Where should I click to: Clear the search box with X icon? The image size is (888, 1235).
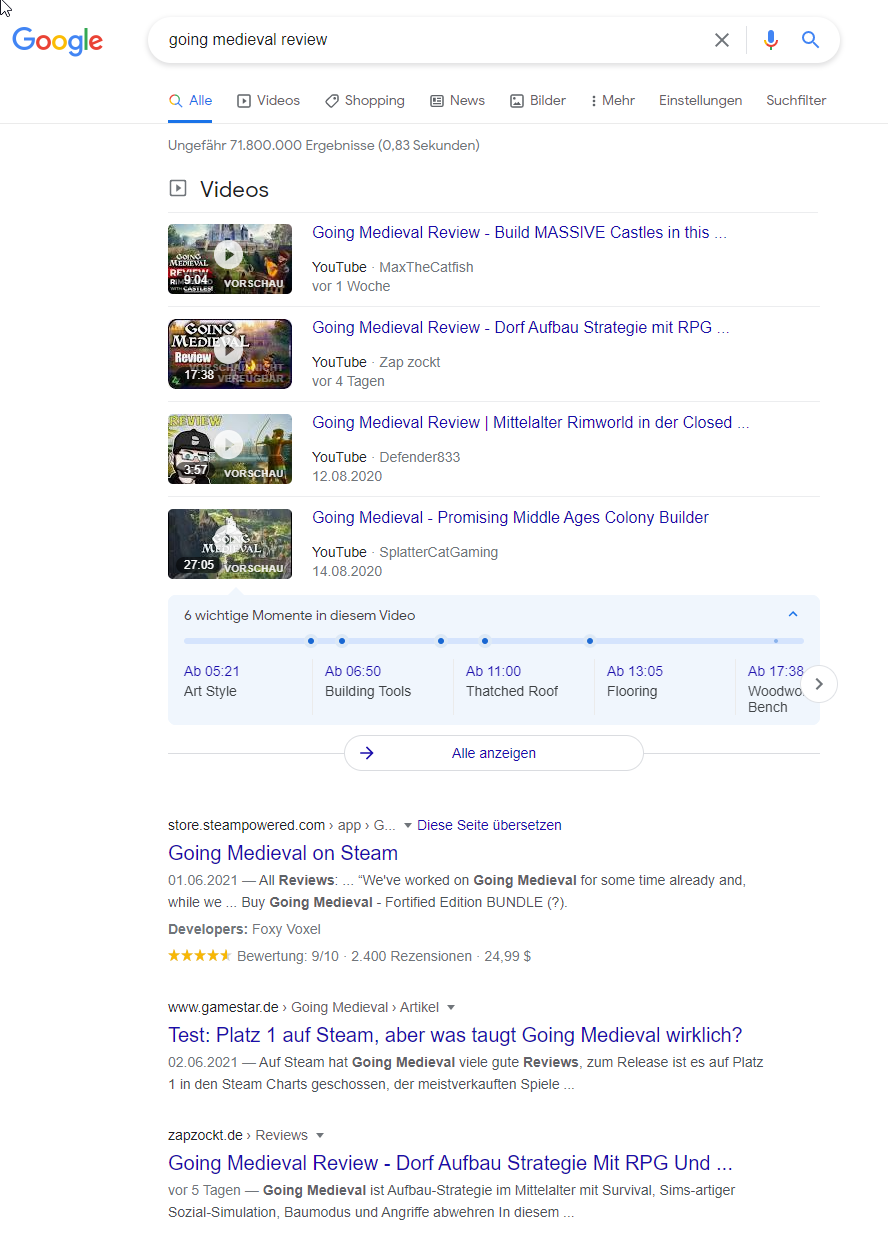pos(721,40)
